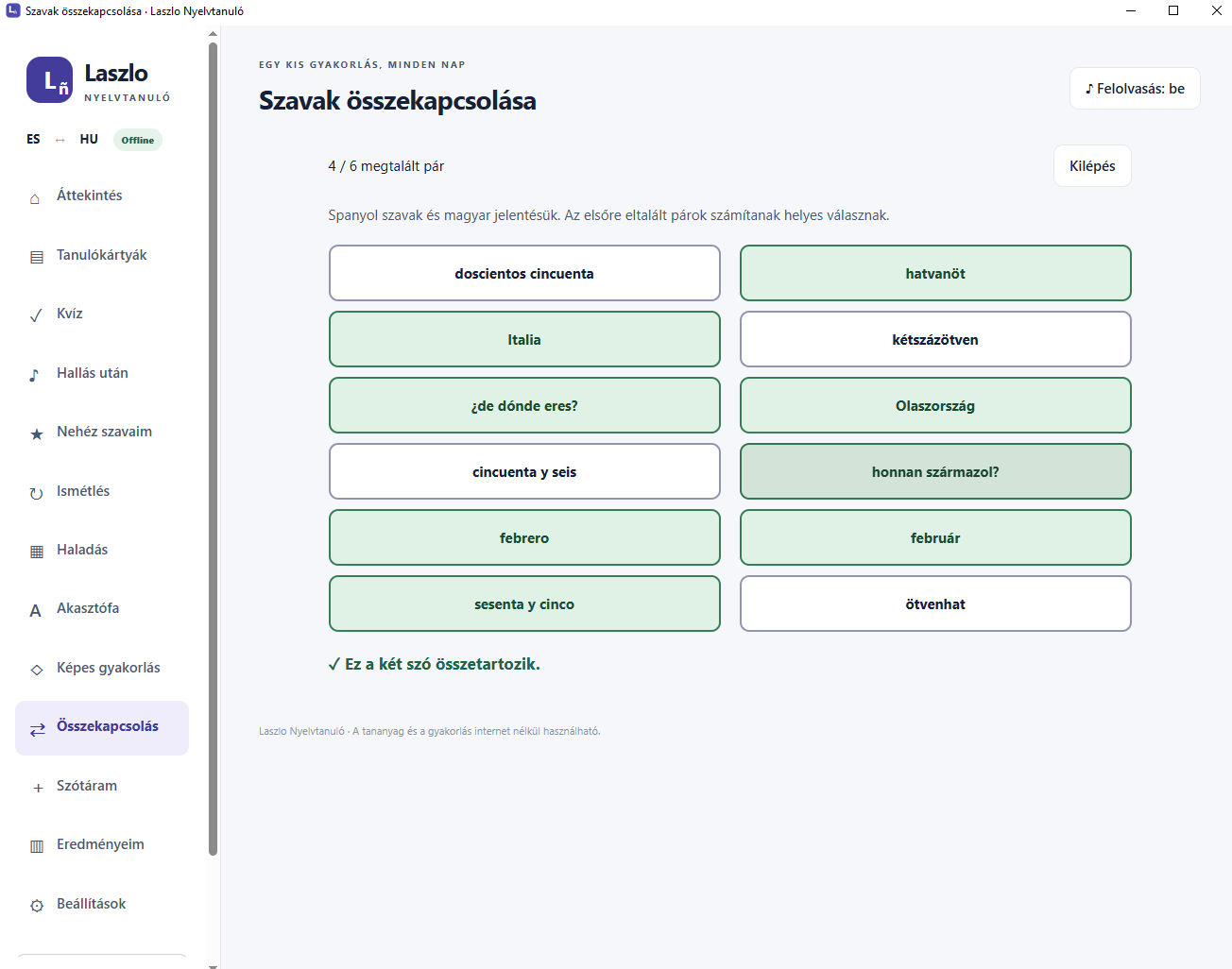Screen dimensions: 1232x969
Task: Click the grid icon beside Haladás
Action: pyautogui.click(x=36, y=552)
